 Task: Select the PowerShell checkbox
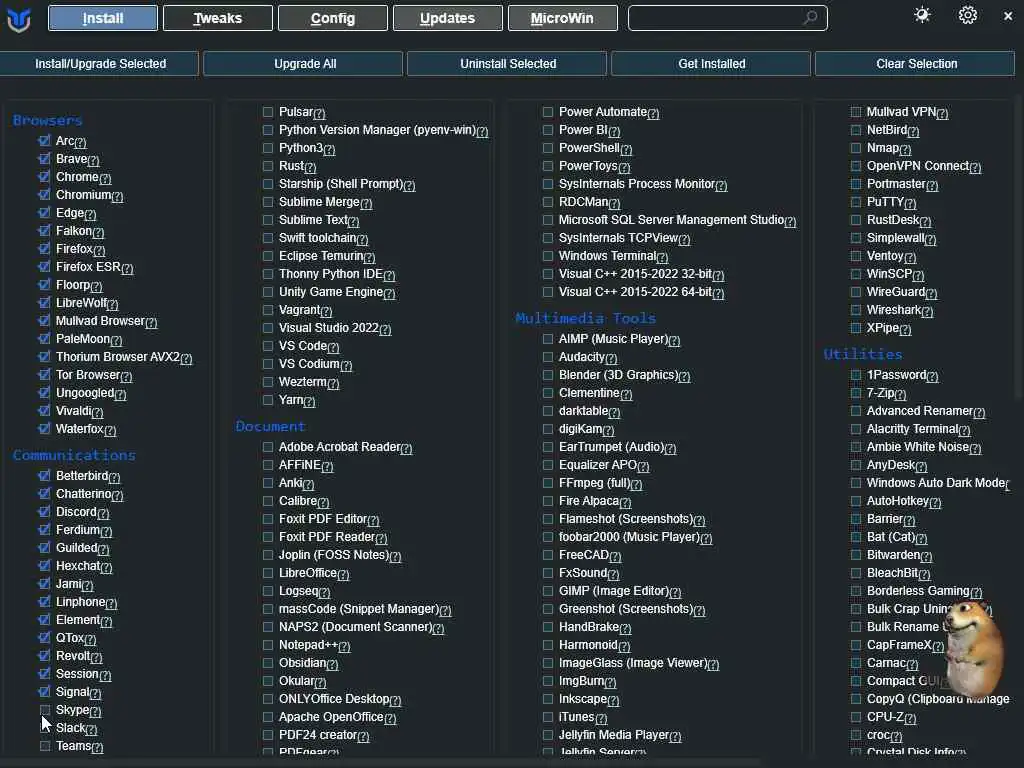[x=548, y=148]
